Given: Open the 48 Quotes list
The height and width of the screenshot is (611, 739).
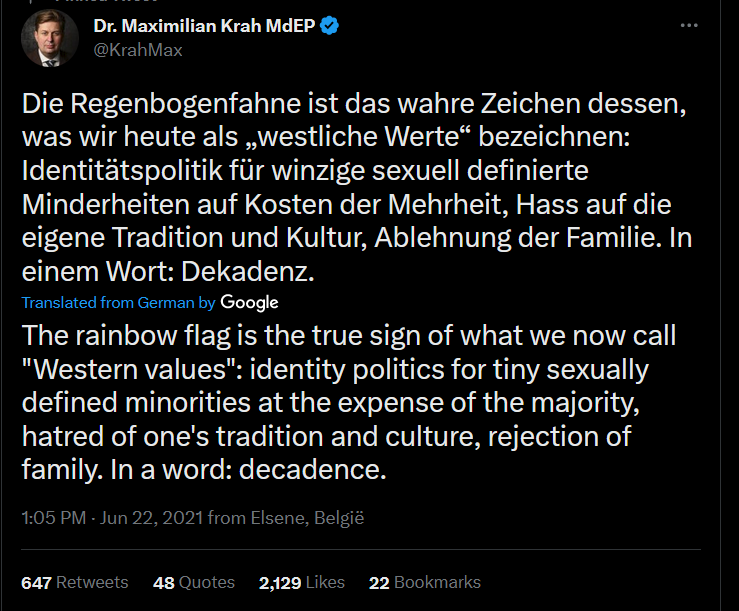Looking at the screenshot, I should 194,583.
